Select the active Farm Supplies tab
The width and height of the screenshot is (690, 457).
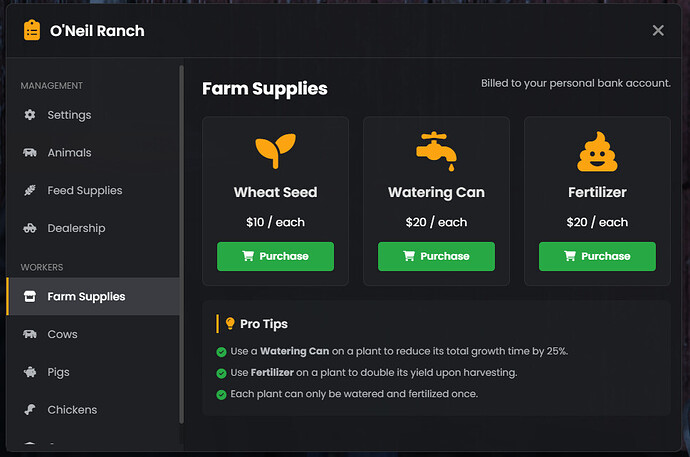tap(86, 297)
